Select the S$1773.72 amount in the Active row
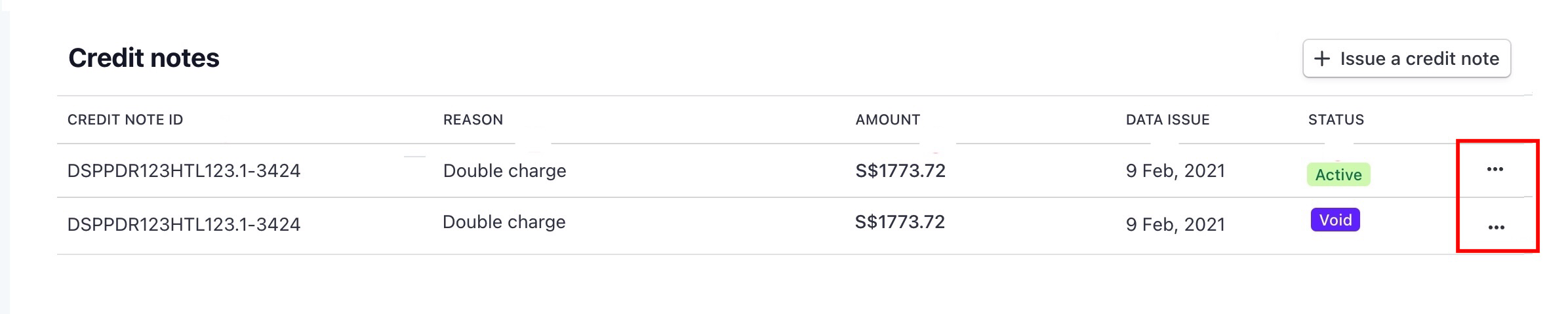Image resolution: width=1568 pixels, height=314 pixels. (900, 171)
